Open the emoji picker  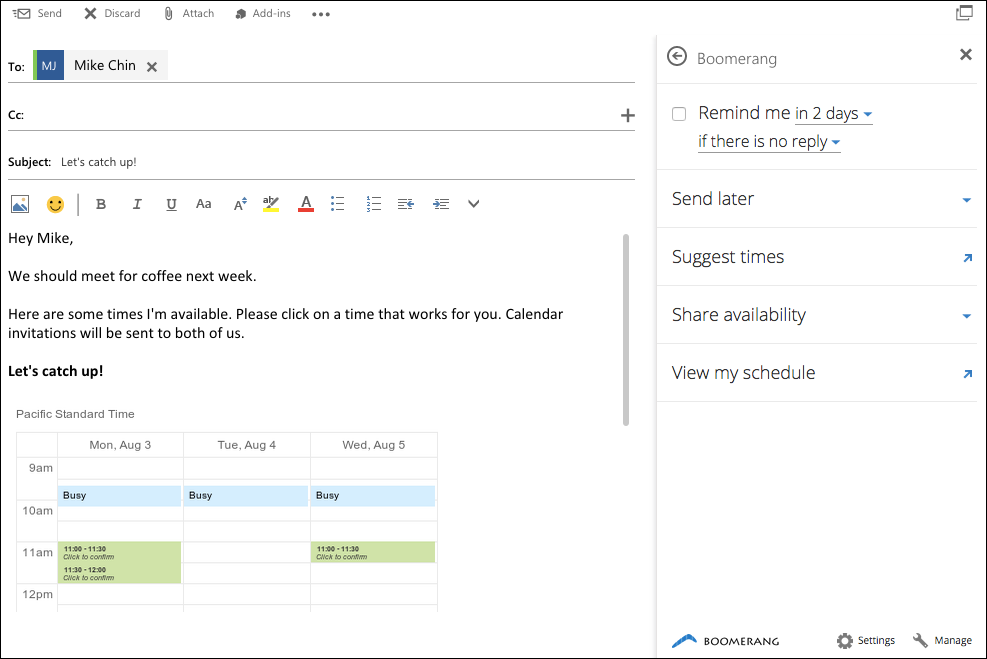coord(55,203)
